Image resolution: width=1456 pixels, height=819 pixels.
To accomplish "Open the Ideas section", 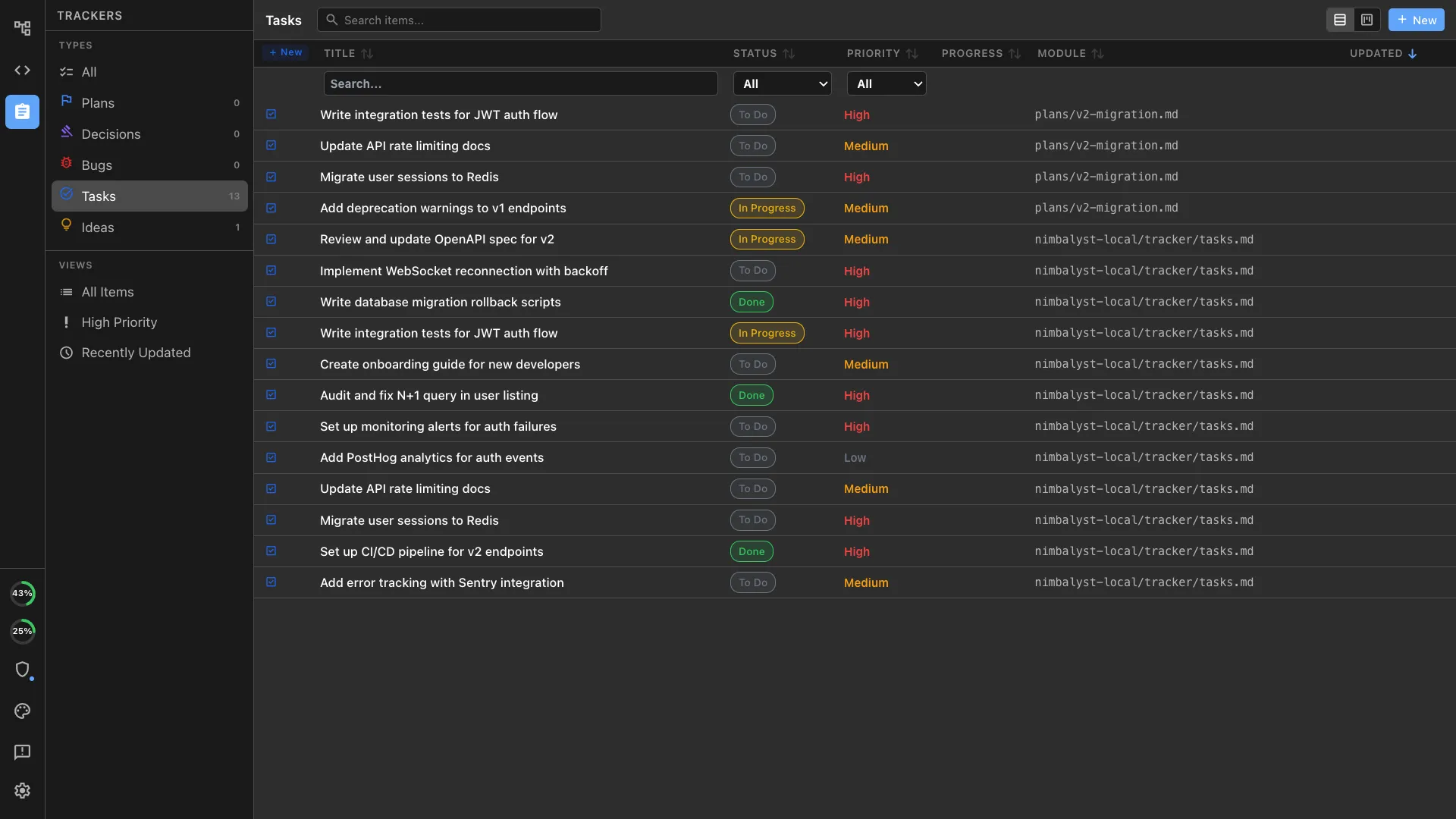I will [x=98, y=227].
